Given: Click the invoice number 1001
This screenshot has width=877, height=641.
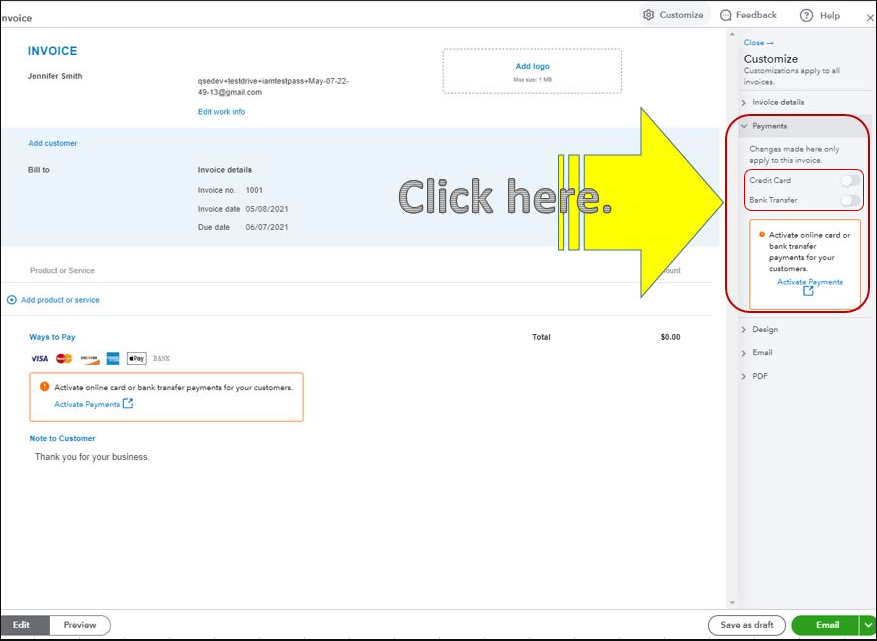Looking at the screenshot, I should (254, 190).
